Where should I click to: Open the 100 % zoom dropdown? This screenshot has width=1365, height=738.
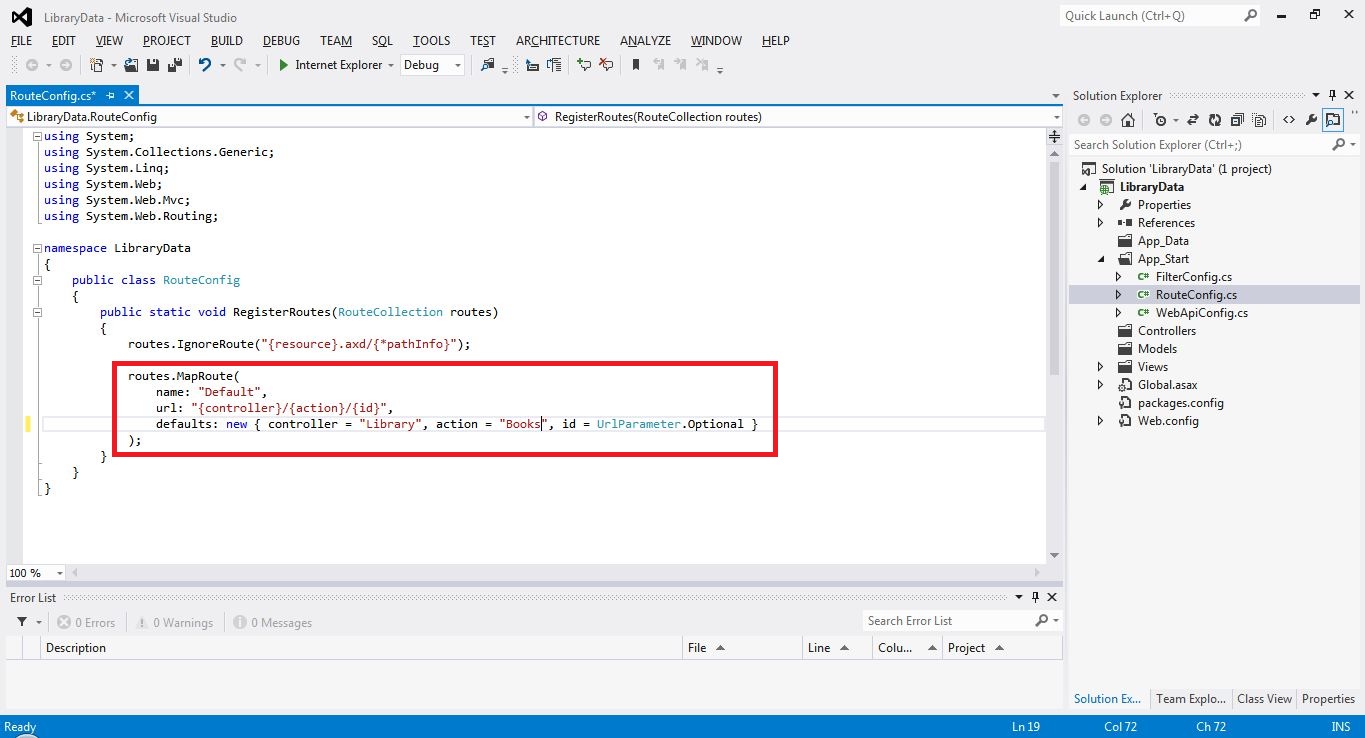(60, 573)
